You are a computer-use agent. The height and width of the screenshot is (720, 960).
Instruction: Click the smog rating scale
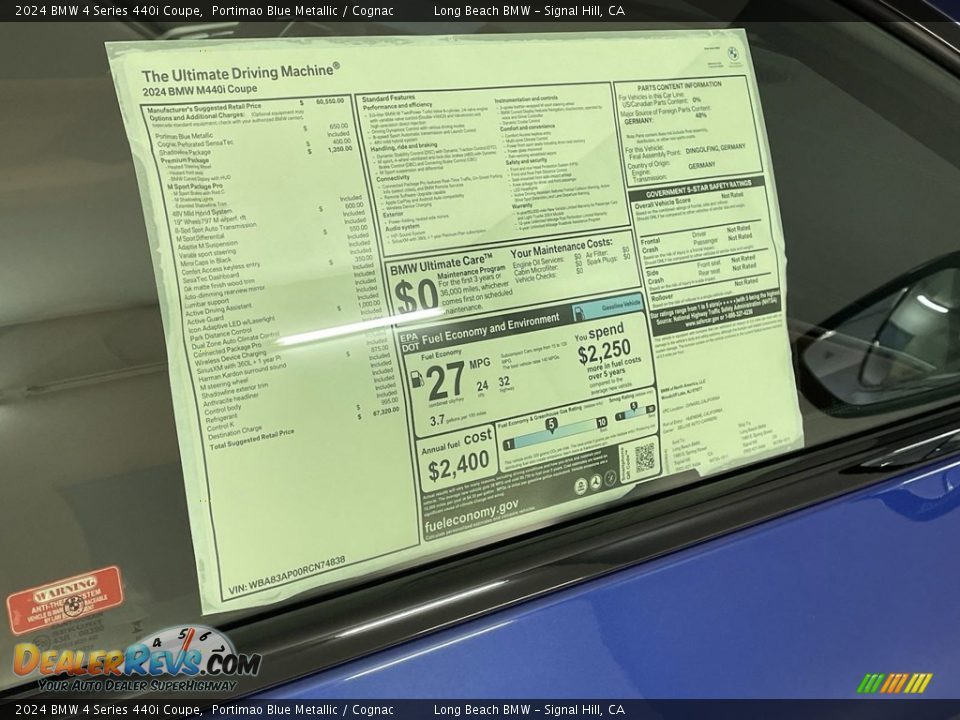[x=634, y=411]
